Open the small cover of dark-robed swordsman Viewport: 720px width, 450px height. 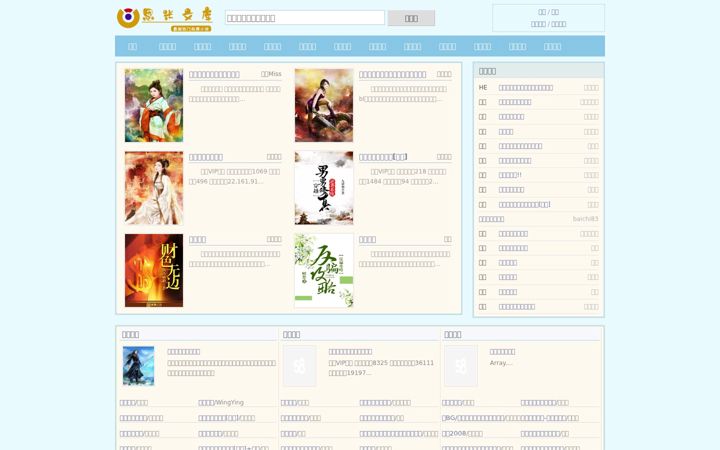pyautogui.click(x=139, y=366)
